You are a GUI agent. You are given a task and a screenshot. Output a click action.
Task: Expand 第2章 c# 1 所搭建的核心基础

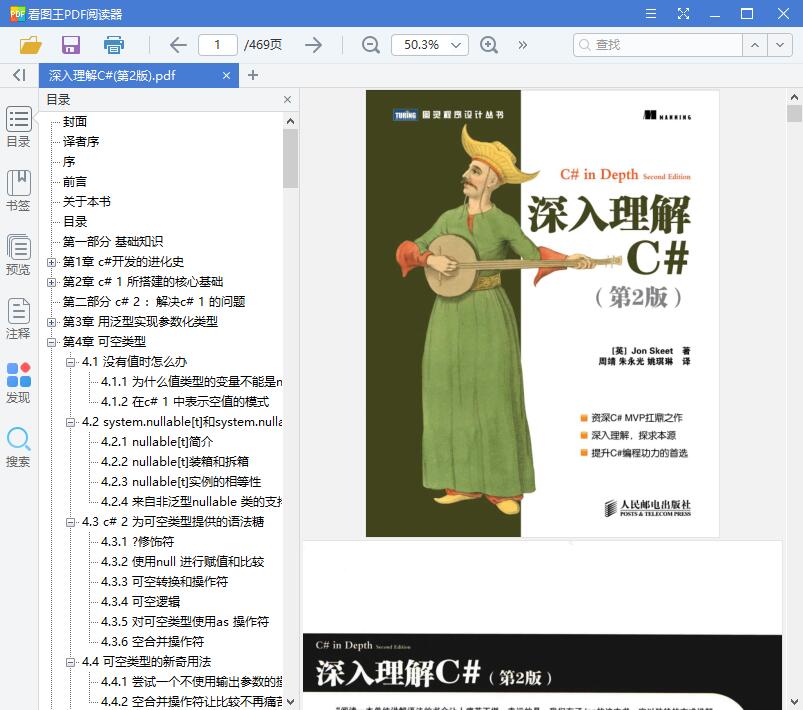click(51, 282)
